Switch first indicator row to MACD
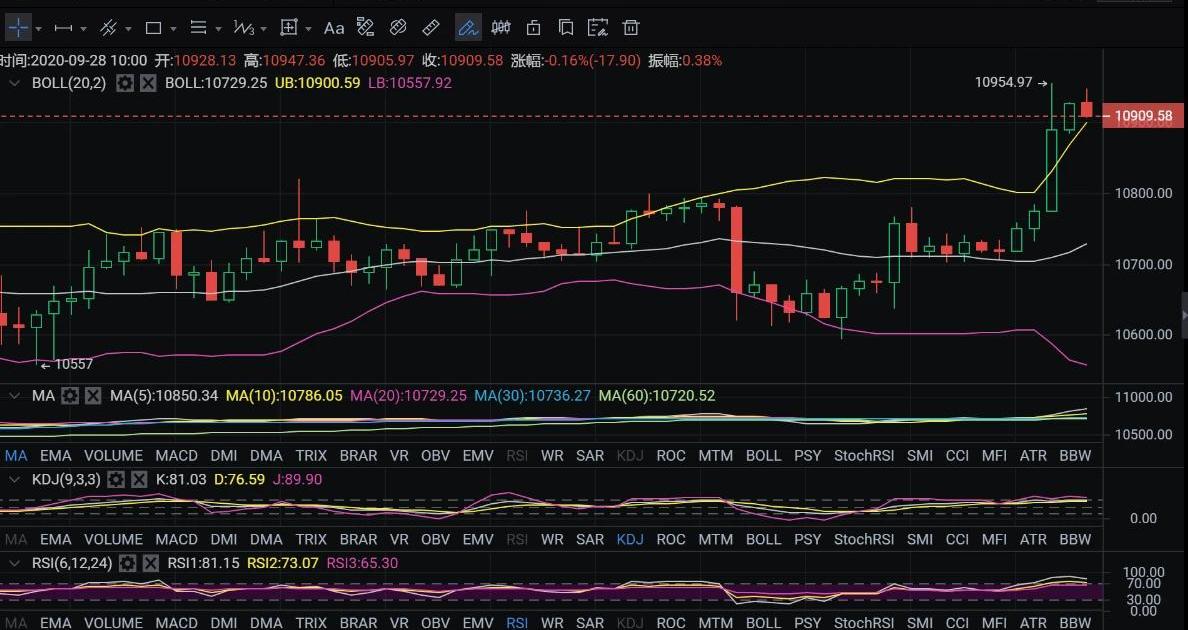Screen dimensions: 1188x630 coord(176,455)
